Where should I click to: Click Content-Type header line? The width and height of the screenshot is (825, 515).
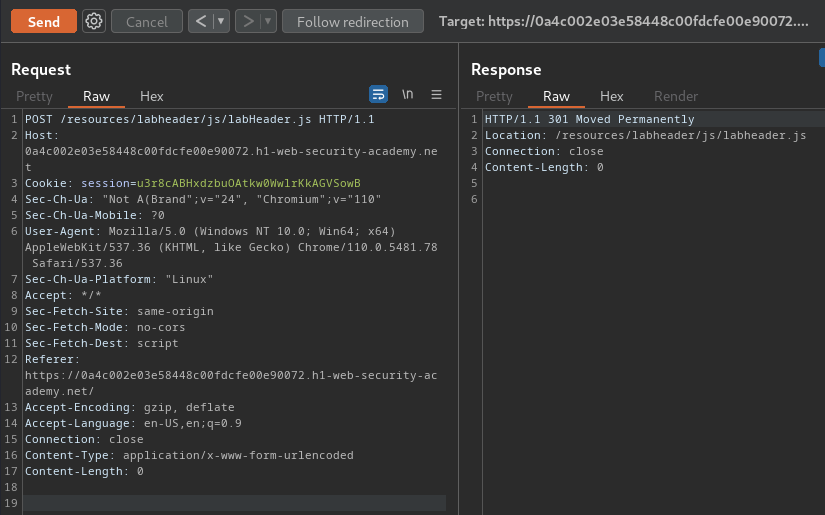(x=189, y=455)
